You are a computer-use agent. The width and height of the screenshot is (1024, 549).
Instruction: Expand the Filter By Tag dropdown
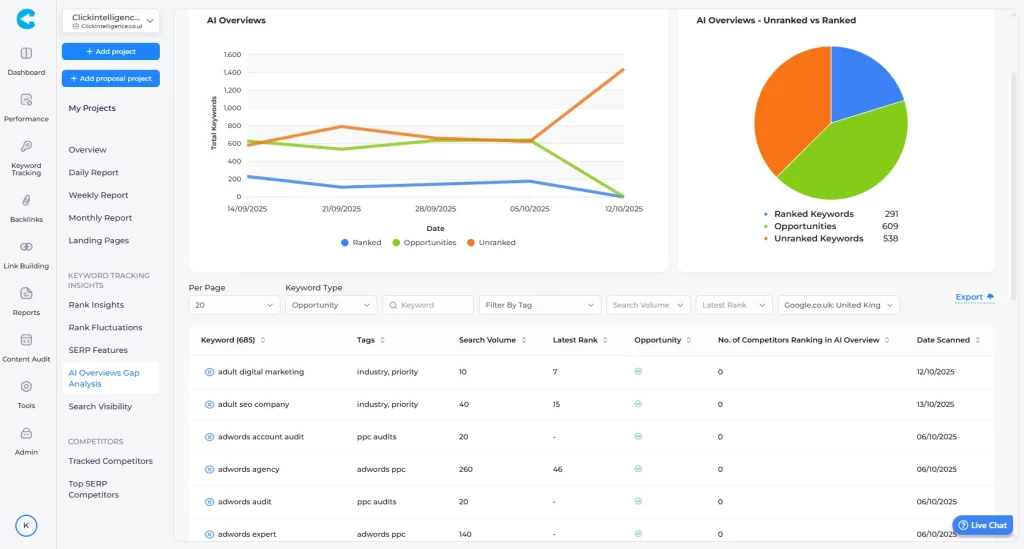[x=539, y=305]
